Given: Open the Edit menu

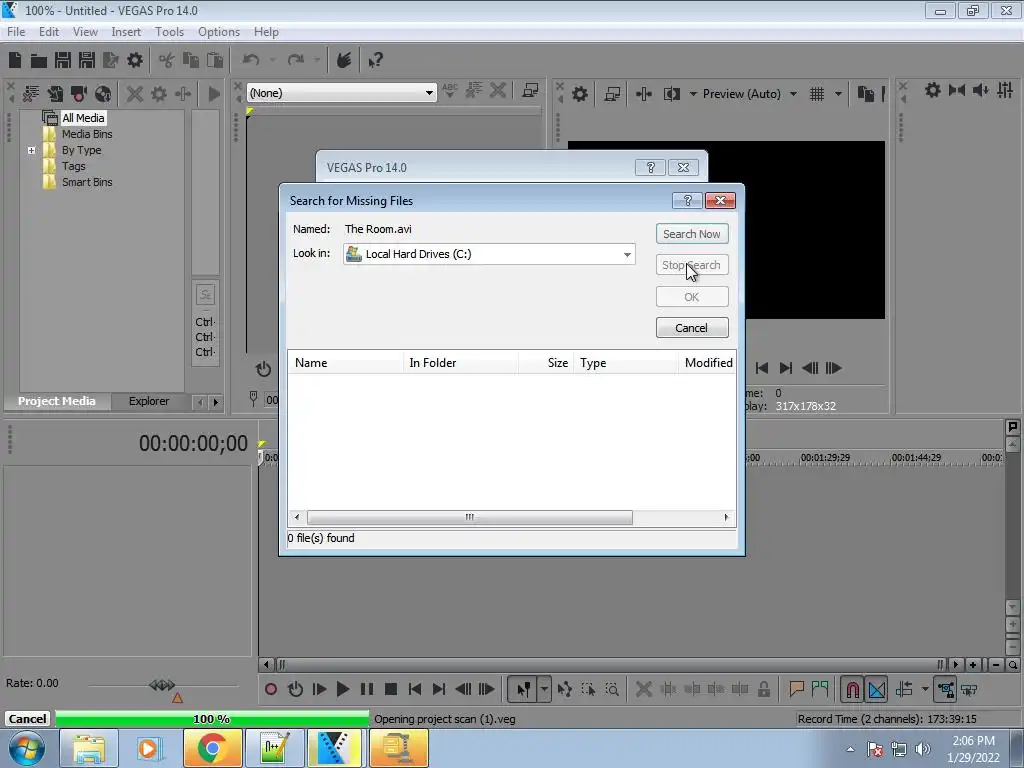Looking at the screenshot, I should (48, 31).
